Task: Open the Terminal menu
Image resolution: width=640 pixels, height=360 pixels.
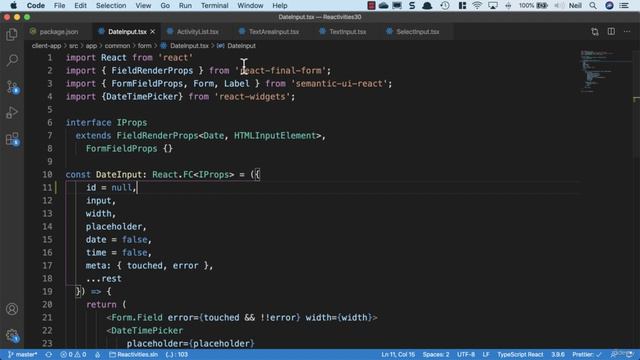Action: tap(214, 6)
